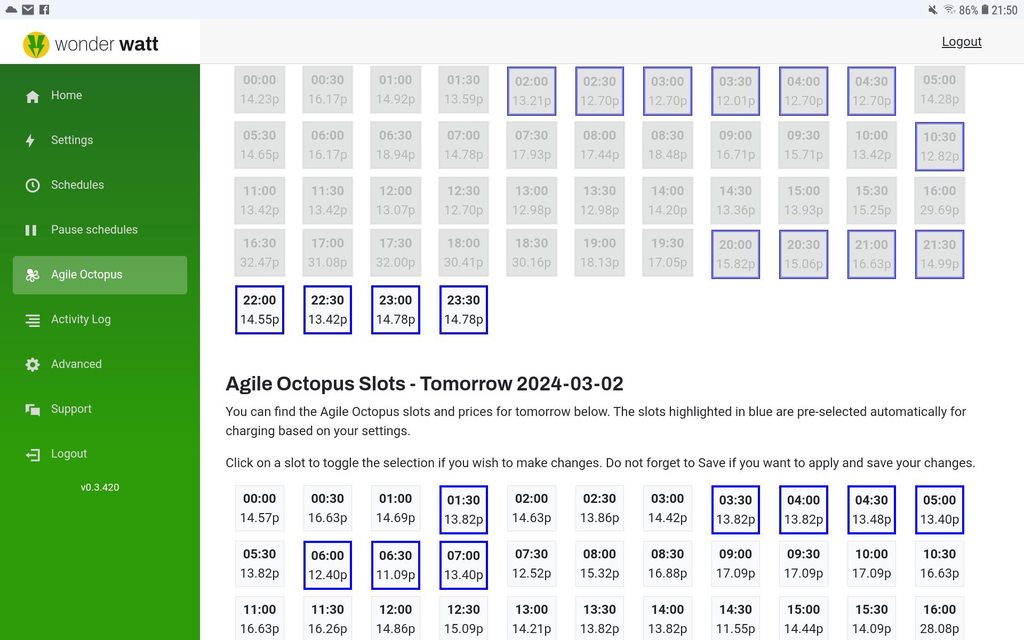Select tomorrow's 14:30 slot at 11.55p
The width and height of the screenshot is (1024, 640).
[x=735, y=619]
